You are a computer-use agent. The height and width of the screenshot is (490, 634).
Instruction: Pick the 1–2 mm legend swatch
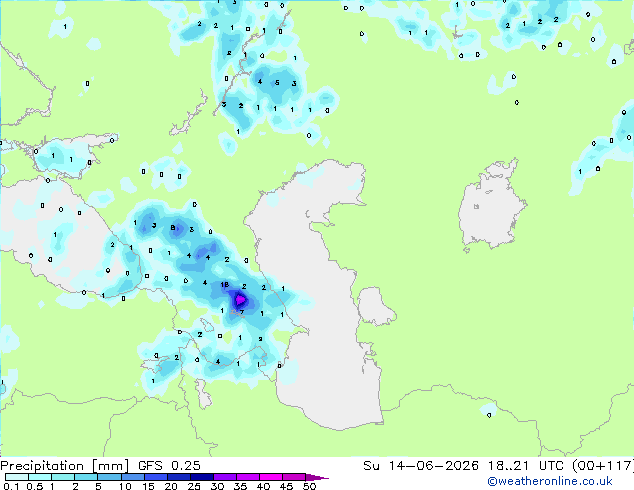(63, 477)
